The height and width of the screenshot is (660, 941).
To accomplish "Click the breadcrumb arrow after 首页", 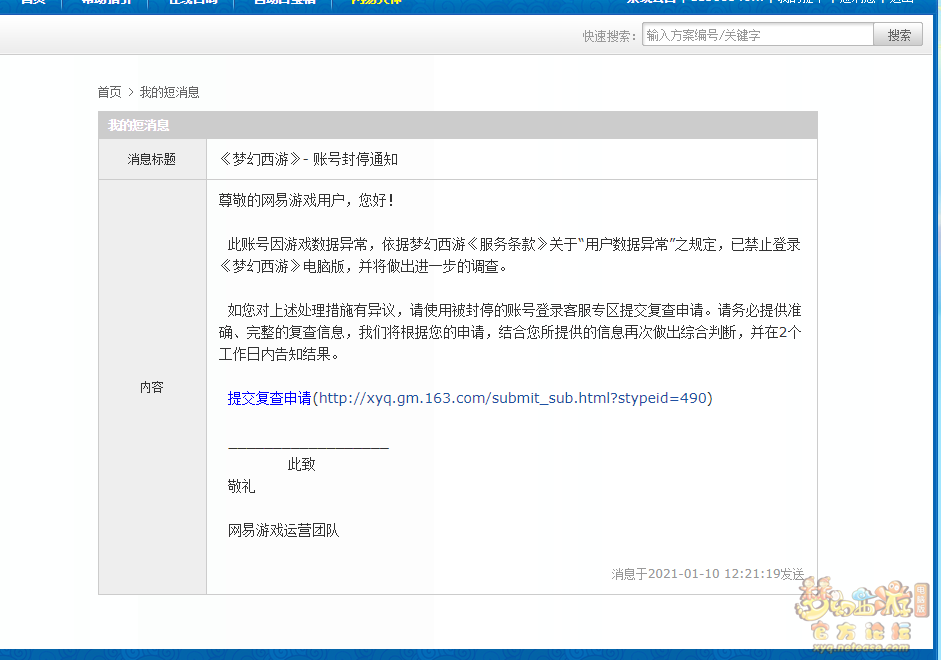I will click(x=130, y=92).
